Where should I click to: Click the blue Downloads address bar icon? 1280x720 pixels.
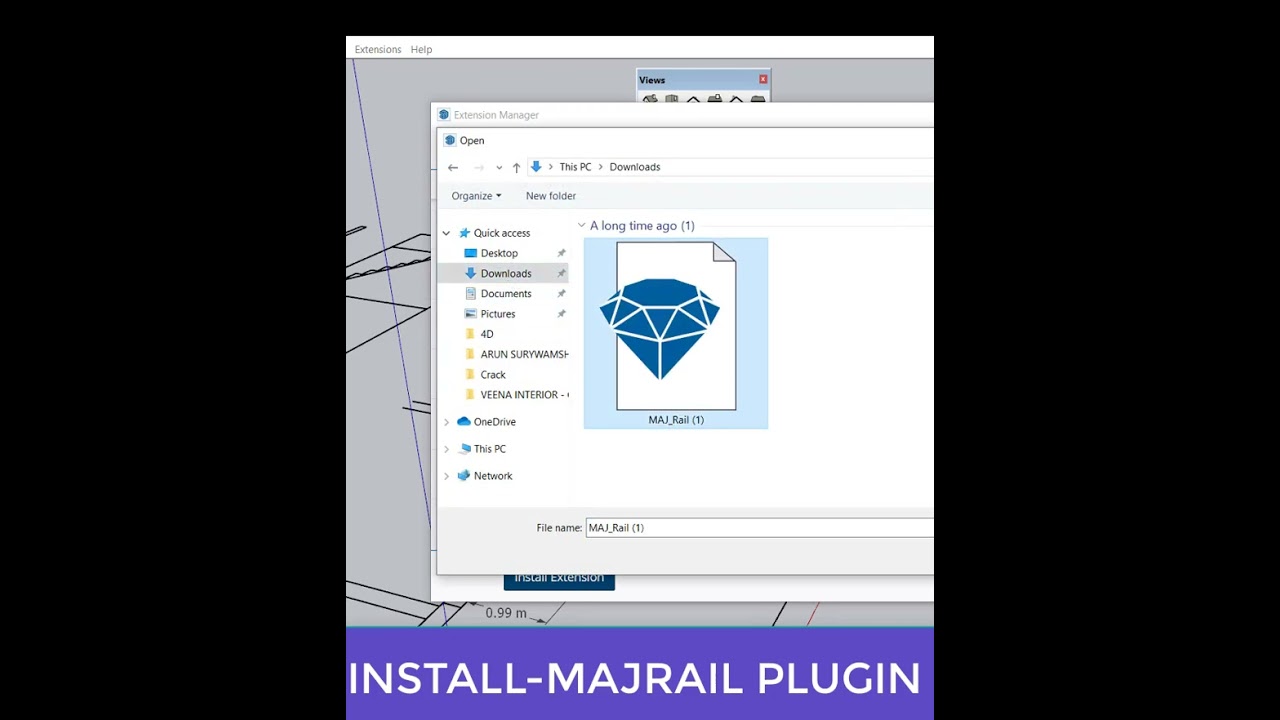click(x=536, y=167)
